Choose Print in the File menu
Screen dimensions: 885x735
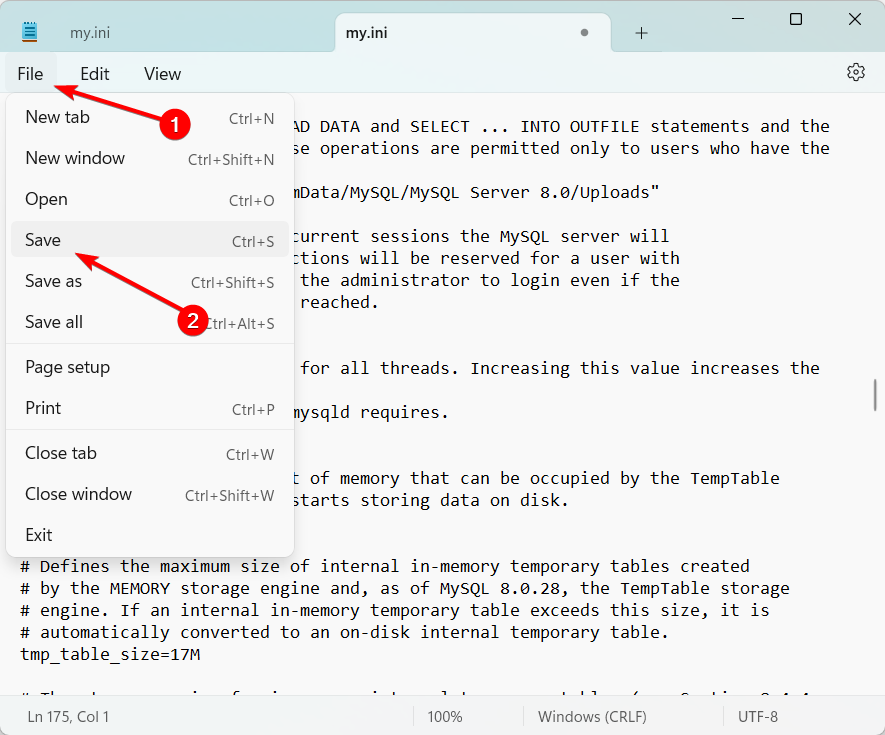[150, 408]
